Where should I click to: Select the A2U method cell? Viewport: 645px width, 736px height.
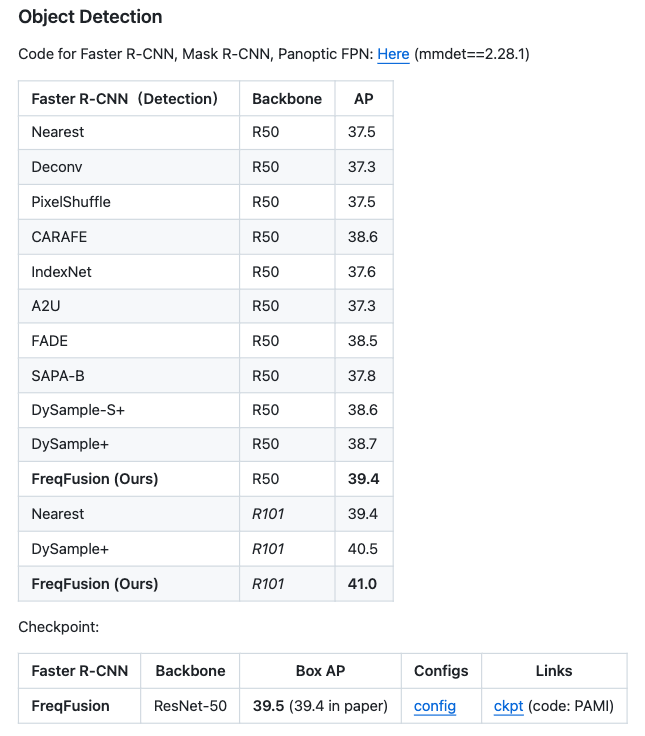pos(46,306)
